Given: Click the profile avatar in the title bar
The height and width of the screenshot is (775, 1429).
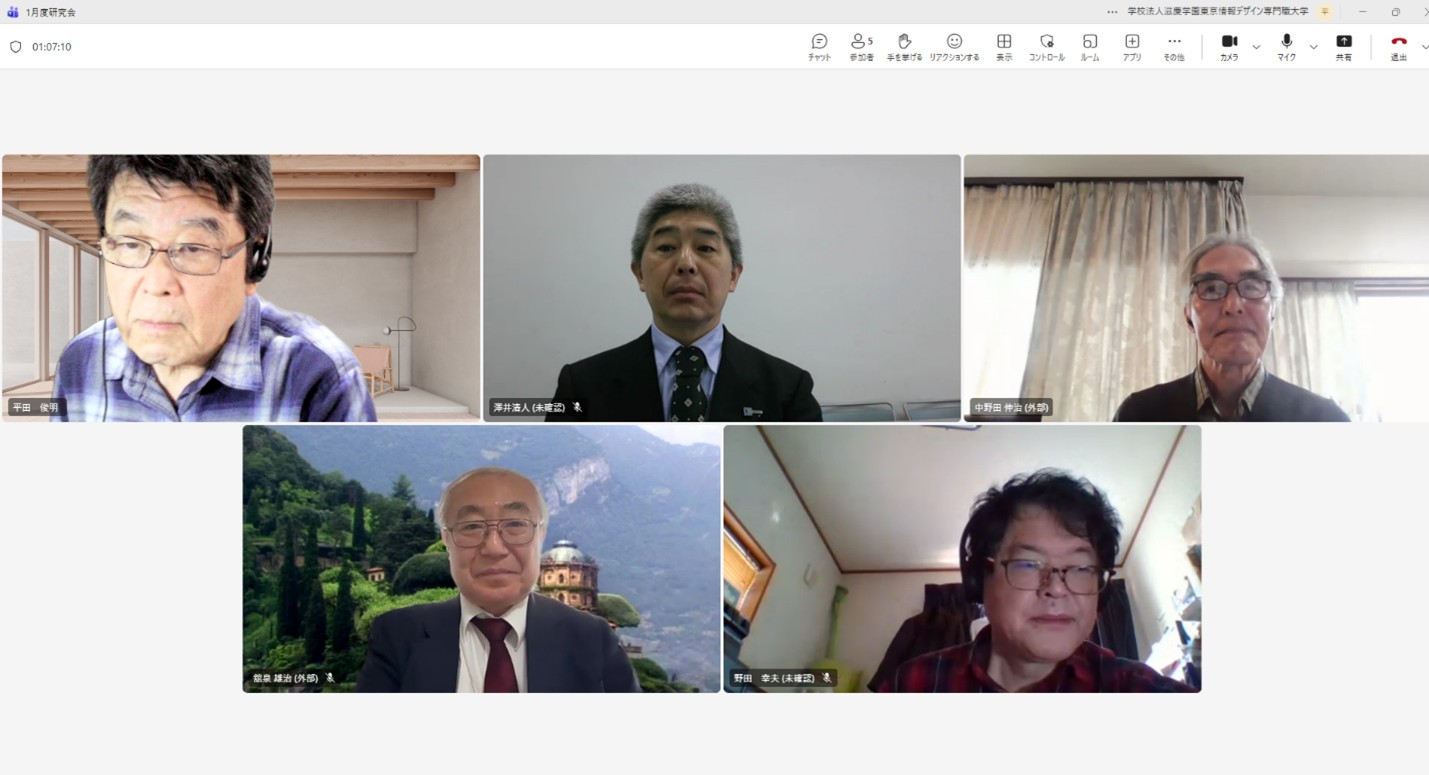Looking at the screenshot, I should 1325,12.
